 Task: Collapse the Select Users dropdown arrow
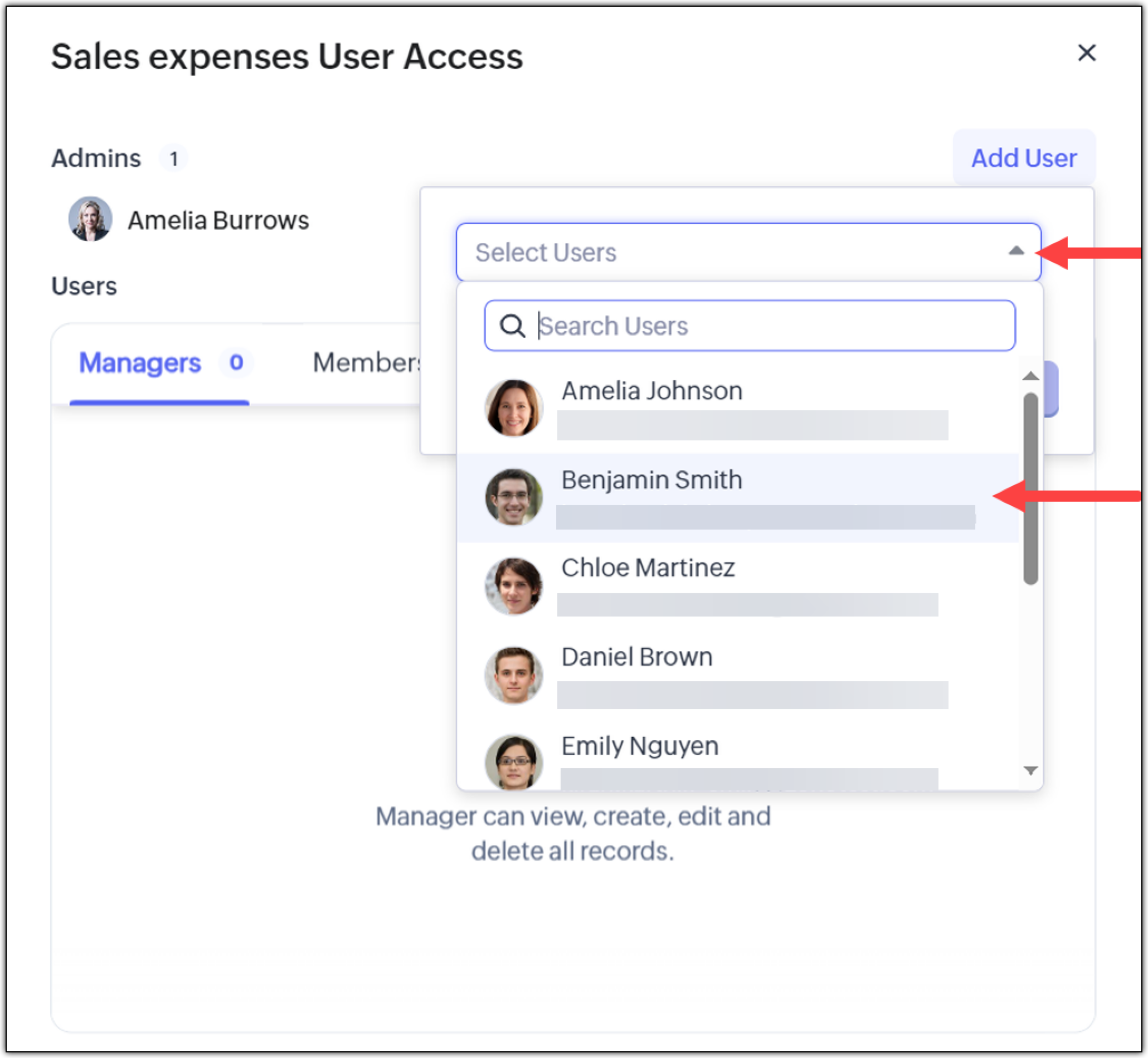[1016, 251]
